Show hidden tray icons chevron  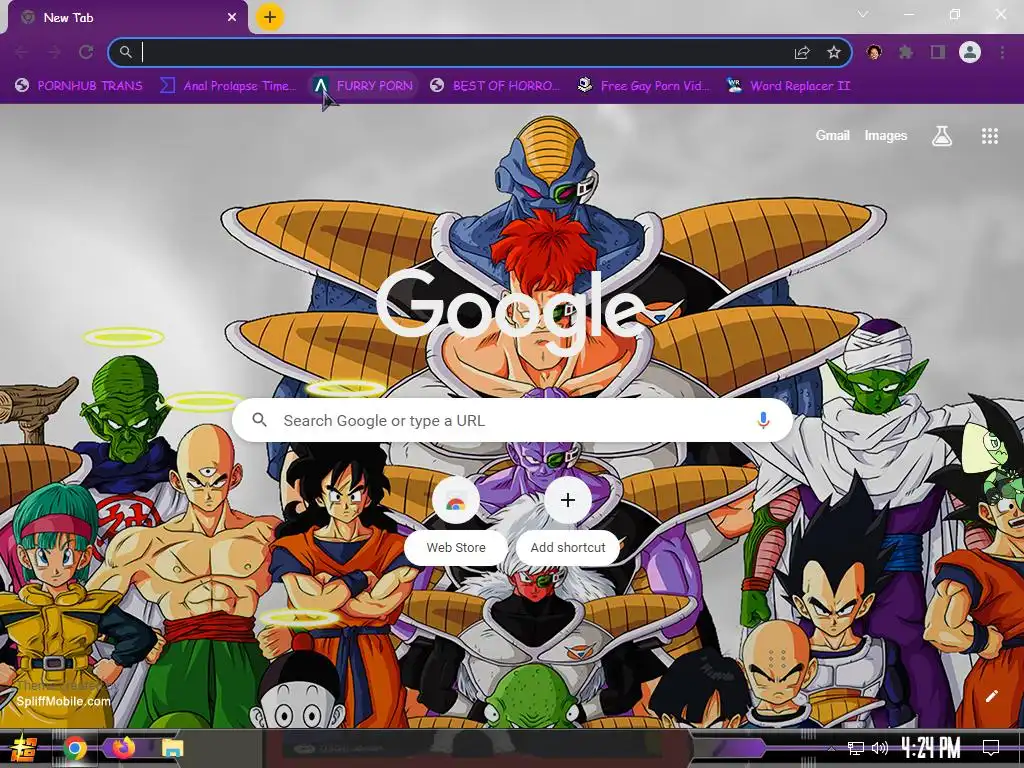pyautogui.click(x=831, y=748)
